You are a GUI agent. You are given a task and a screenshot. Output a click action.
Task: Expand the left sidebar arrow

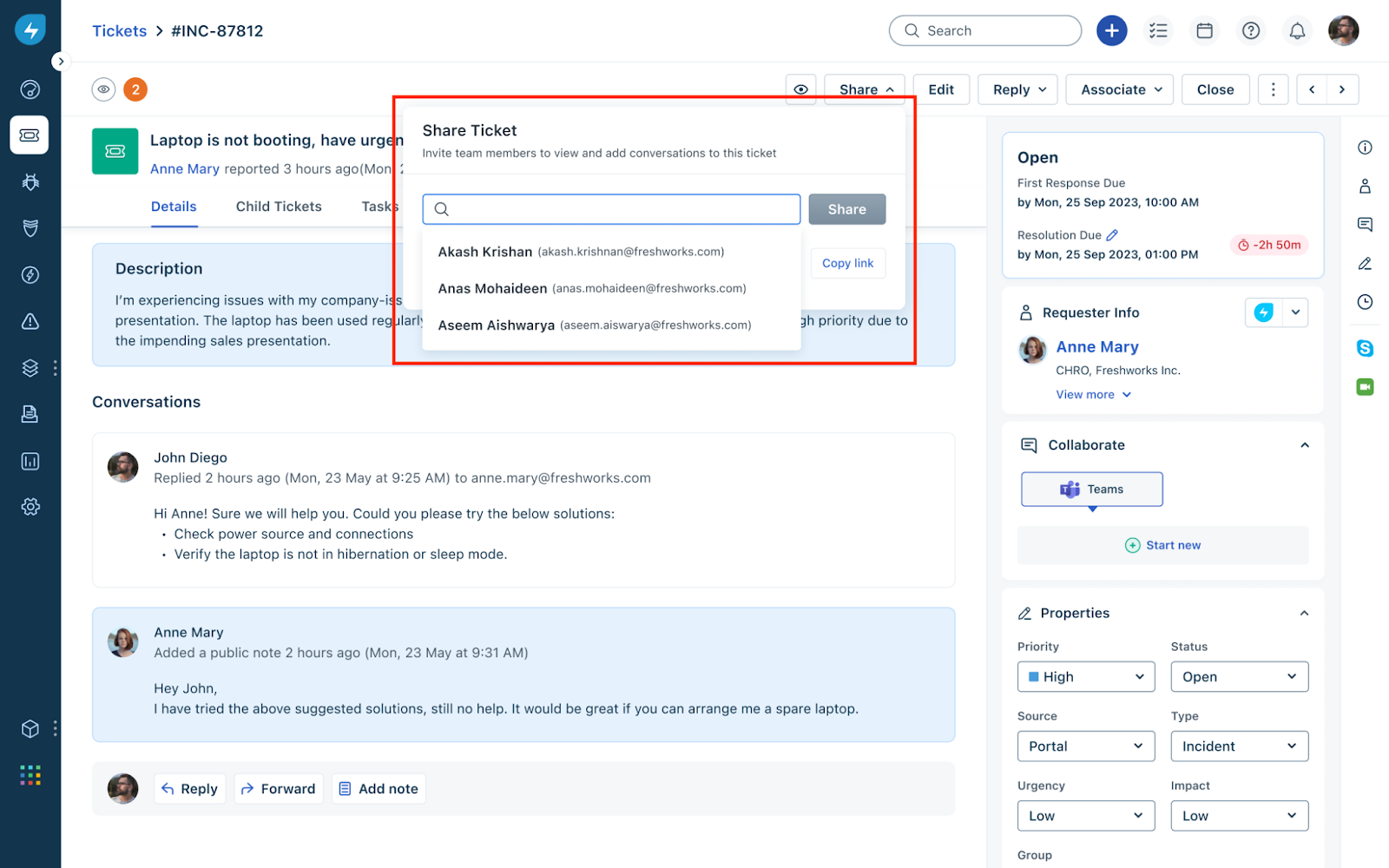pos(60,62)
